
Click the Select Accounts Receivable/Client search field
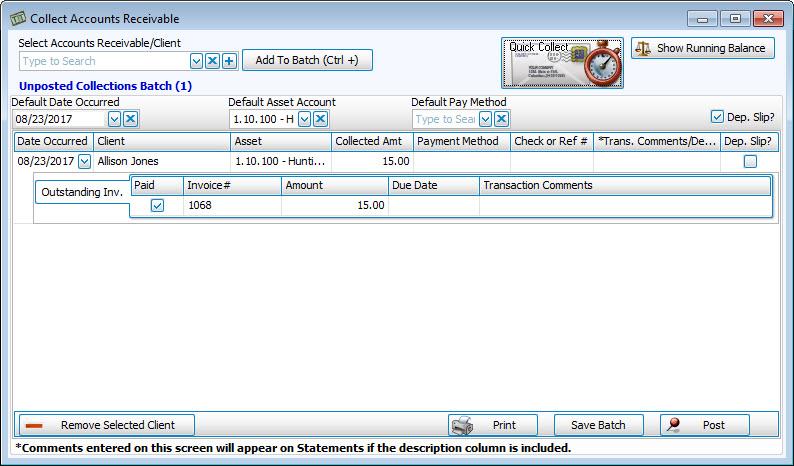tap(103, 61)
